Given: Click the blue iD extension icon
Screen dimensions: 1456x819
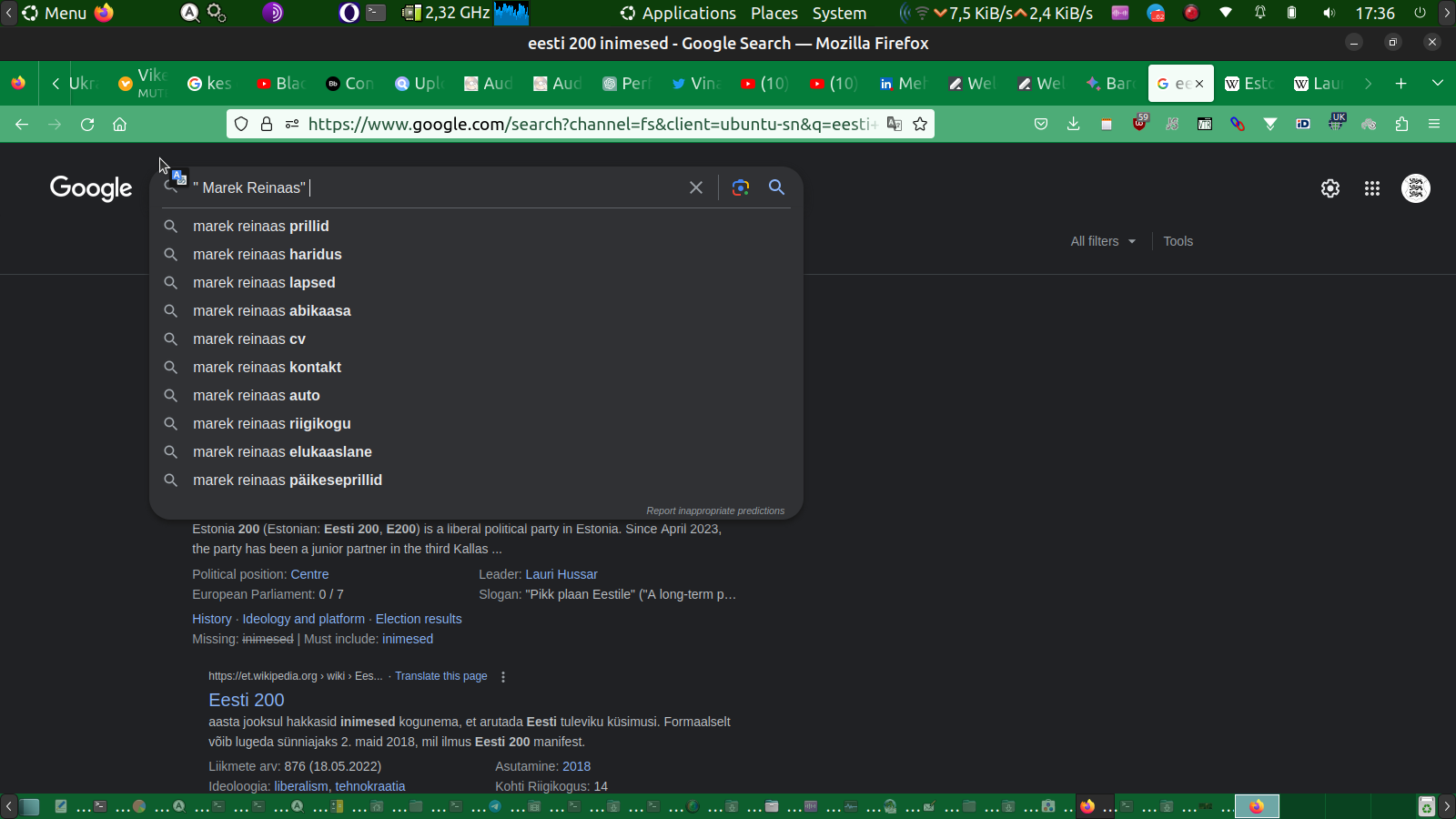Looking at the screenshot, I should pos(1303,125).
